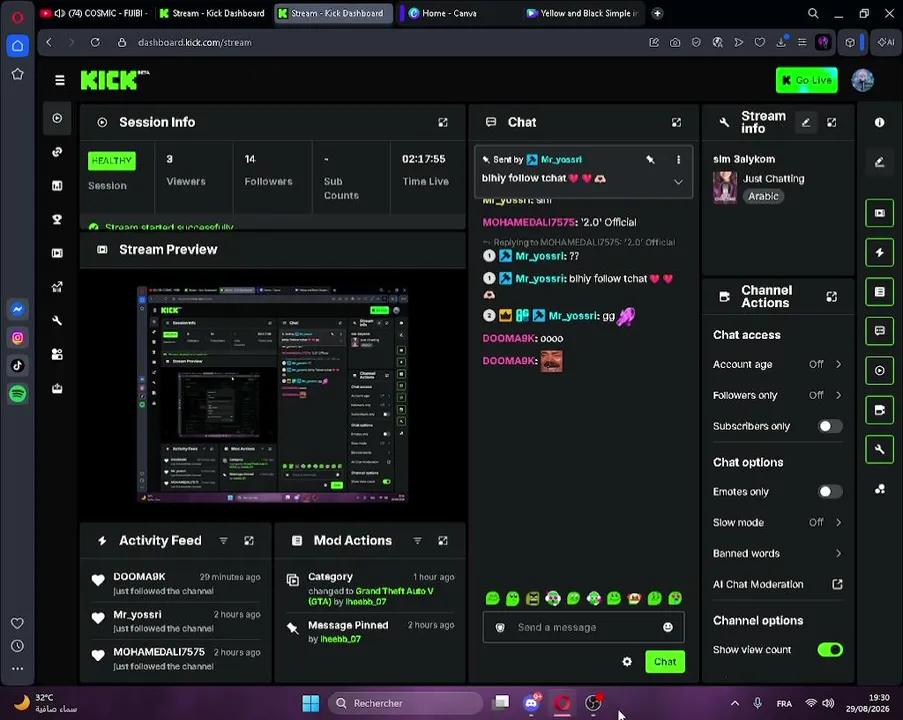Screen dimensions: 903x720
Task: Disable Show view count switch
Action: [x=830, y=650]
